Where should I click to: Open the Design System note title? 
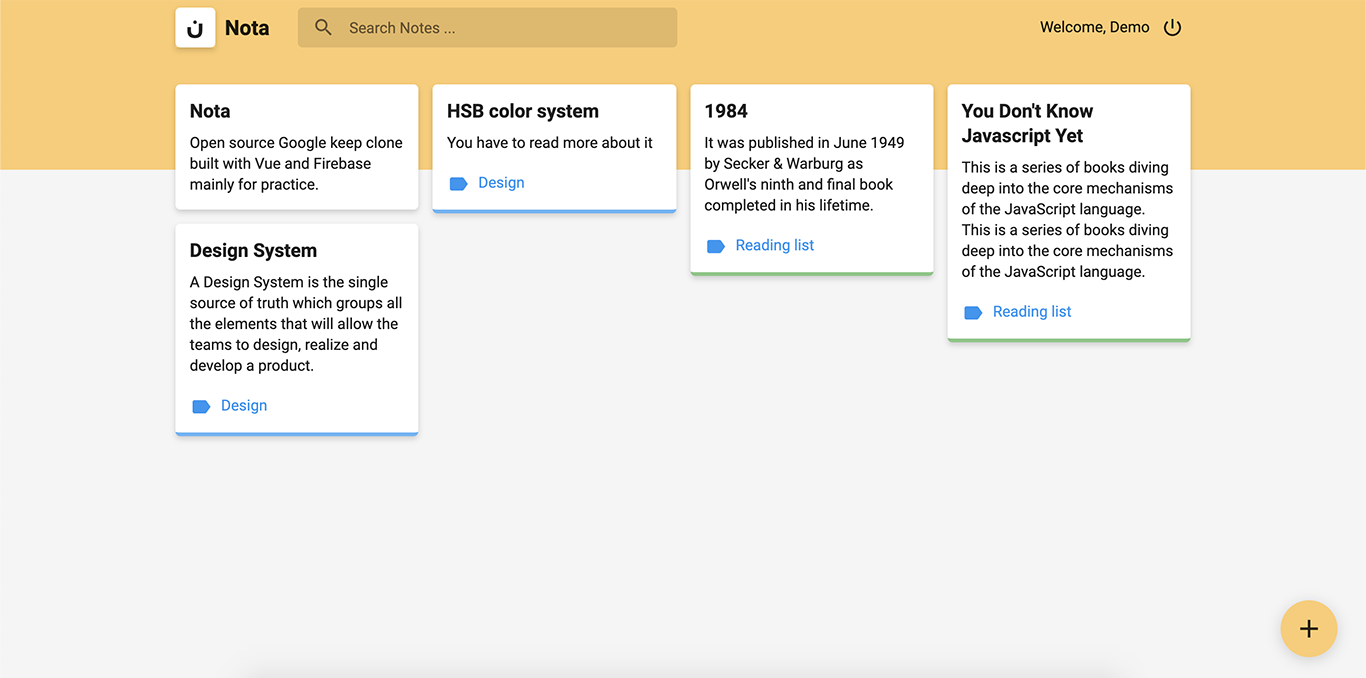point(253,251)
